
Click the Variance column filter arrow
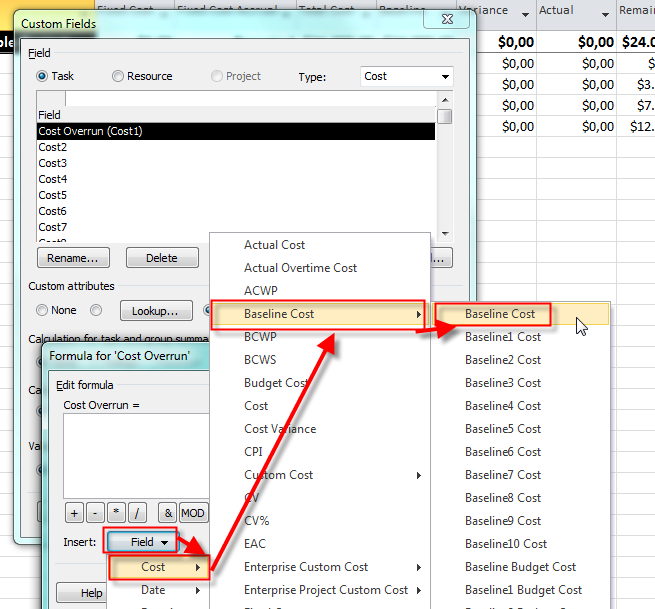527,12
